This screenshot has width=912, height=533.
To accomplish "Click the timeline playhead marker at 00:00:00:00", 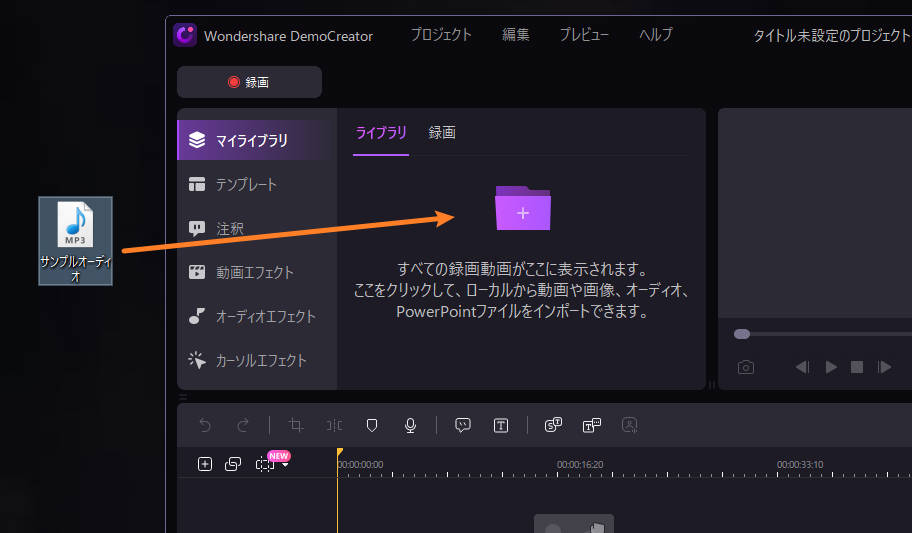I will tap(340, 452).
